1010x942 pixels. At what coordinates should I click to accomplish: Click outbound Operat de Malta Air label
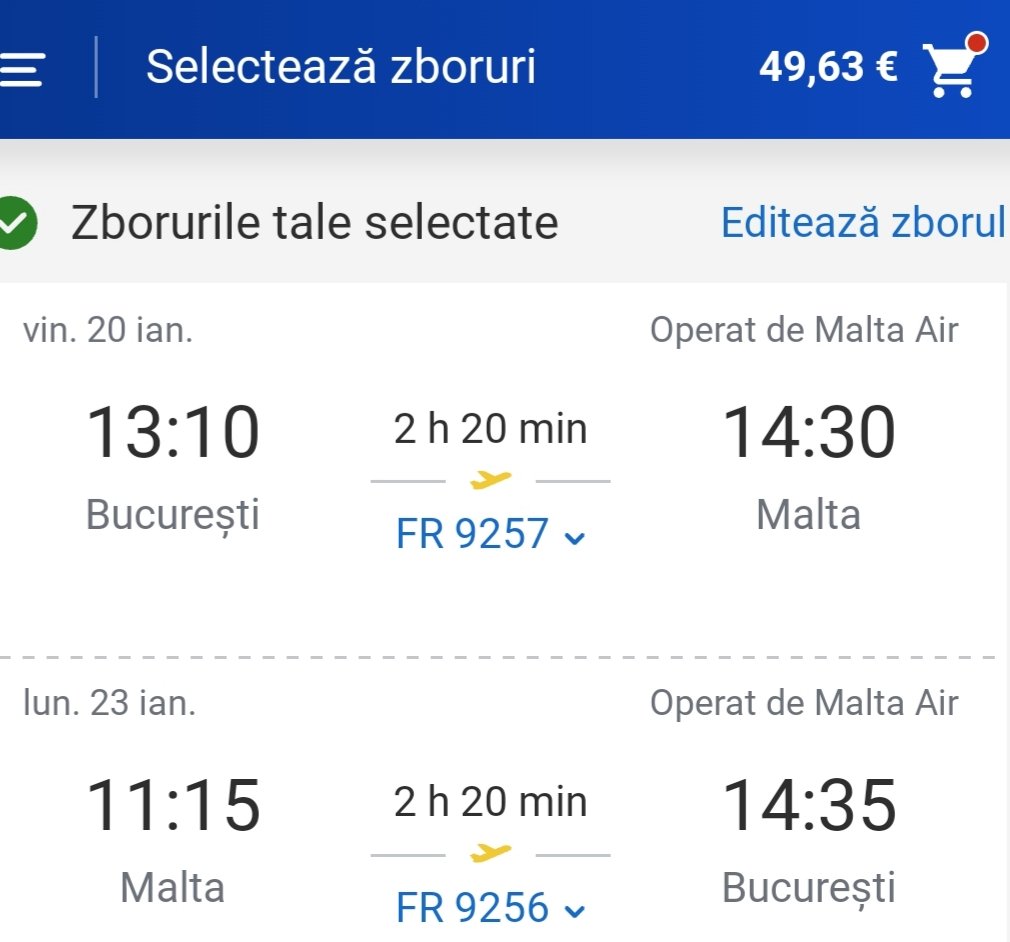click(x=804, y=330)
